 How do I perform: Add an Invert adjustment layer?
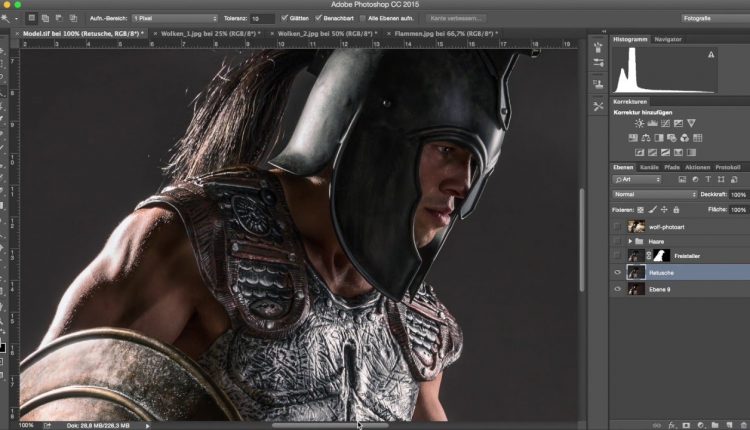click(639, 153)
